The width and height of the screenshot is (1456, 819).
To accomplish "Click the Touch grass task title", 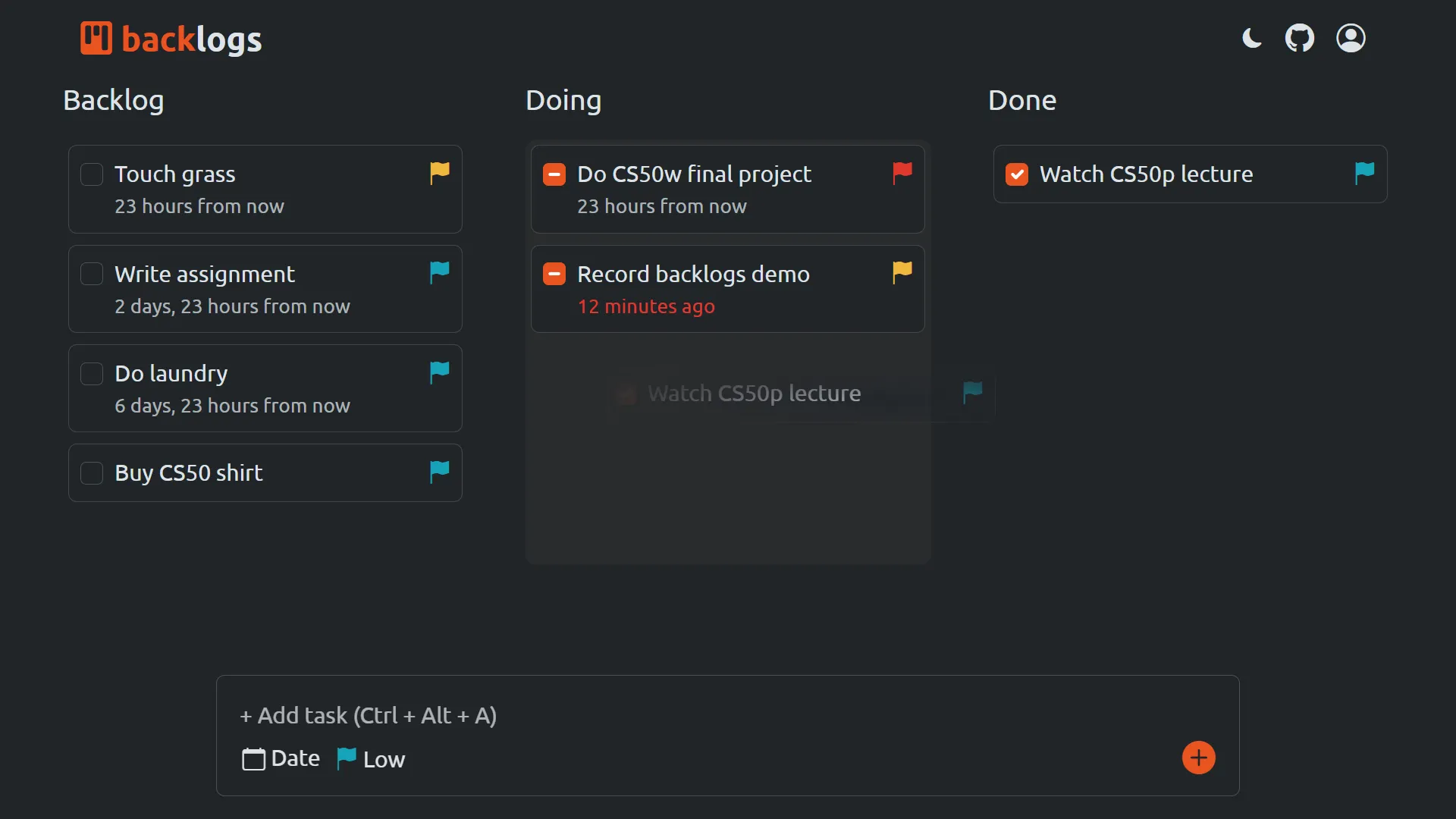I will (x=175, y=174).
